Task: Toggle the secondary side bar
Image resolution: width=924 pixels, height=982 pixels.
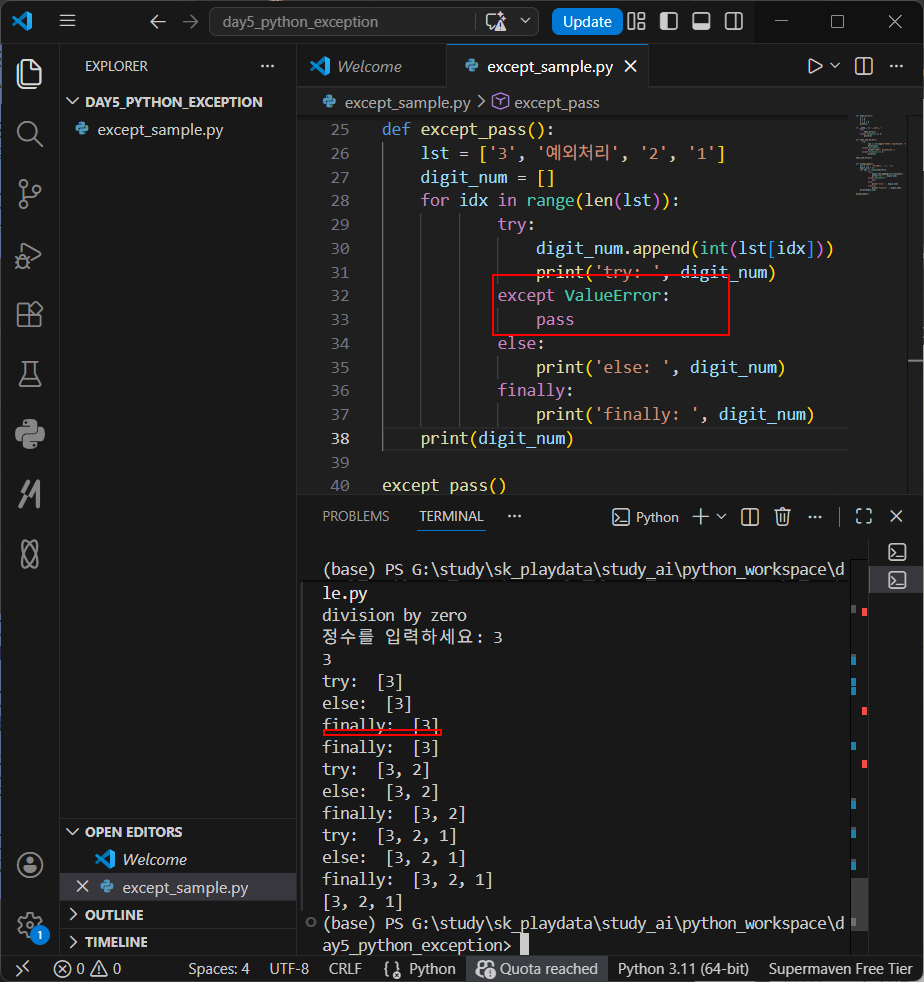Action: tap(734, 21)
